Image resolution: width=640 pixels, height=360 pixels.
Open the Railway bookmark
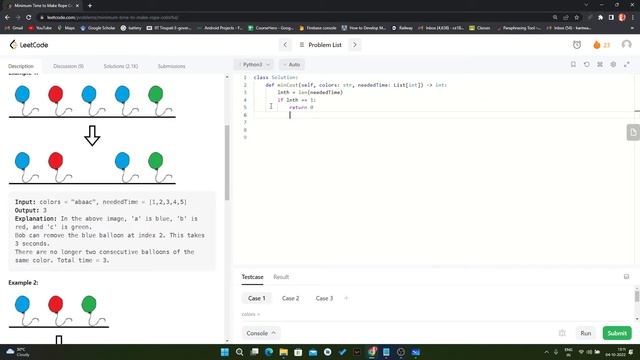click(402, 28)
